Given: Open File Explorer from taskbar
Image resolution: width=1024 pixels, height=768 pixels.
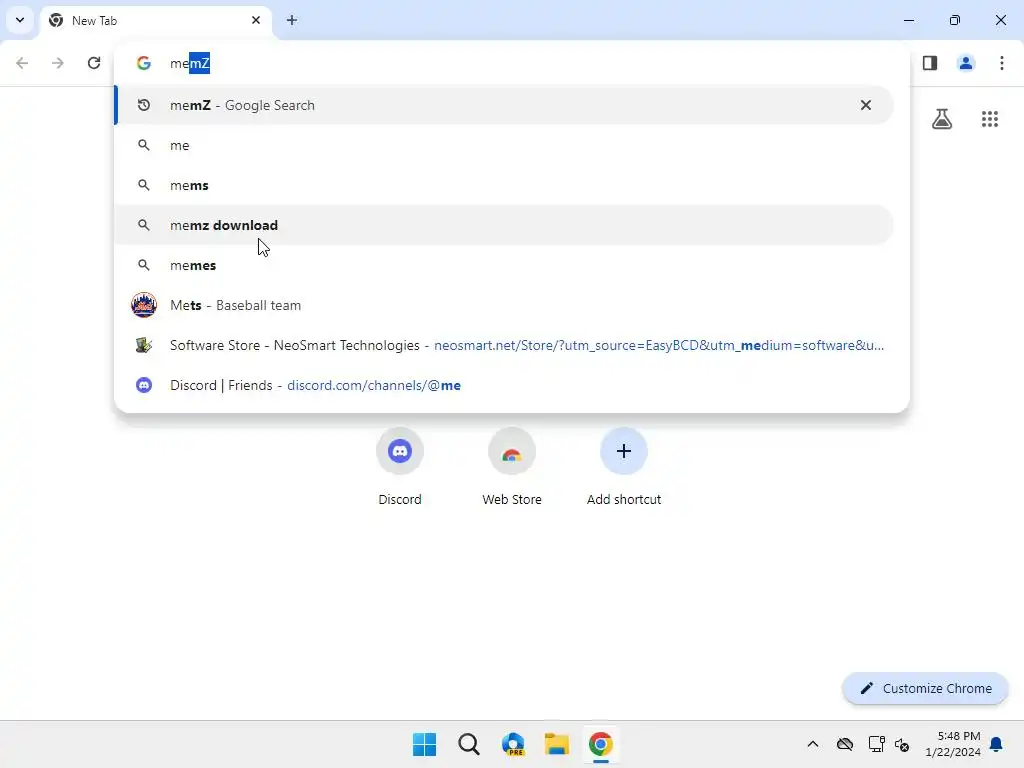Looking at the screenshot, I should 557,744.
